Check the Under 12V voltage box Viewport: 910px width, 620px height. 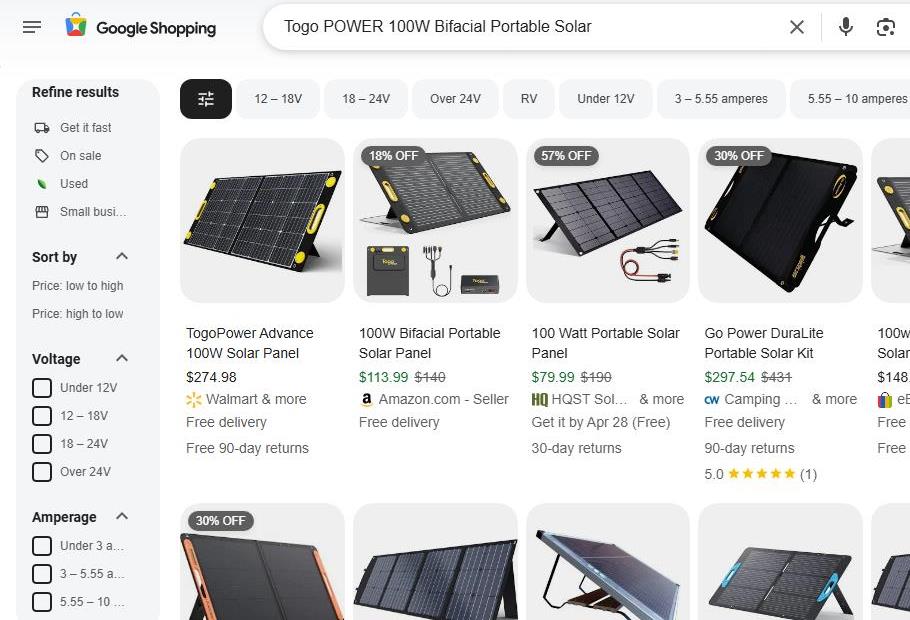pyautogui.click(x=42, y=388)
